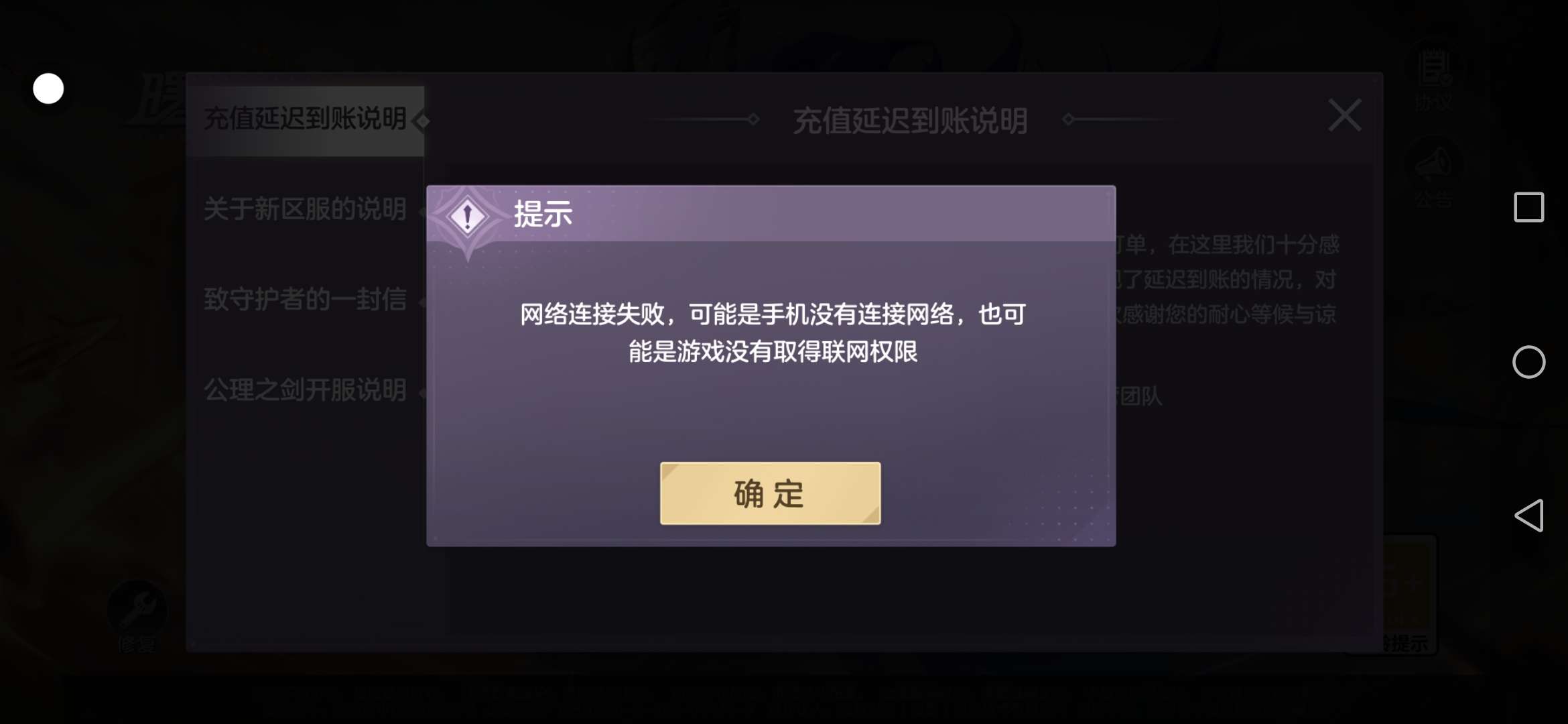Click the exclamation warning icon in dialog

coord(468,217)
